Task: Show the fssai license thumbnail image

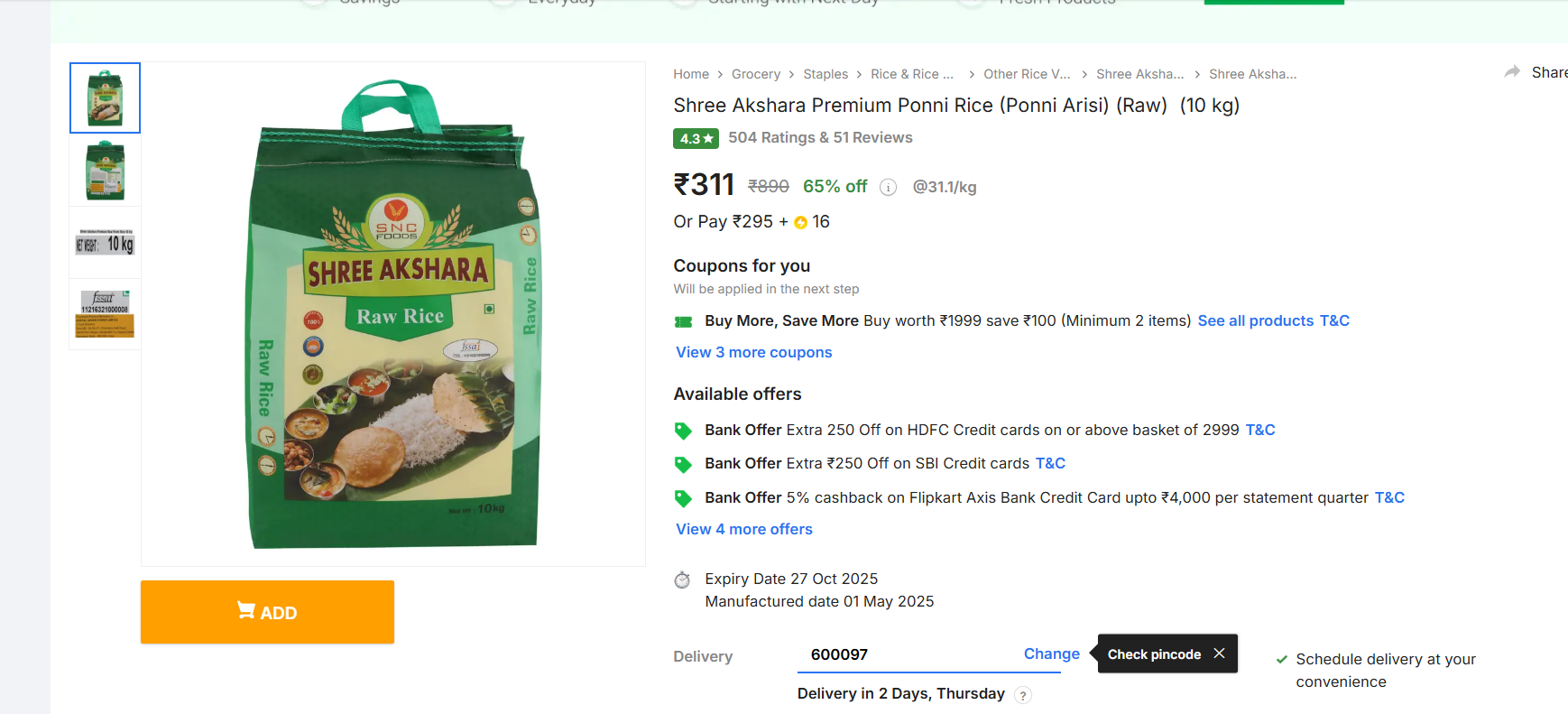Action: 105,314
